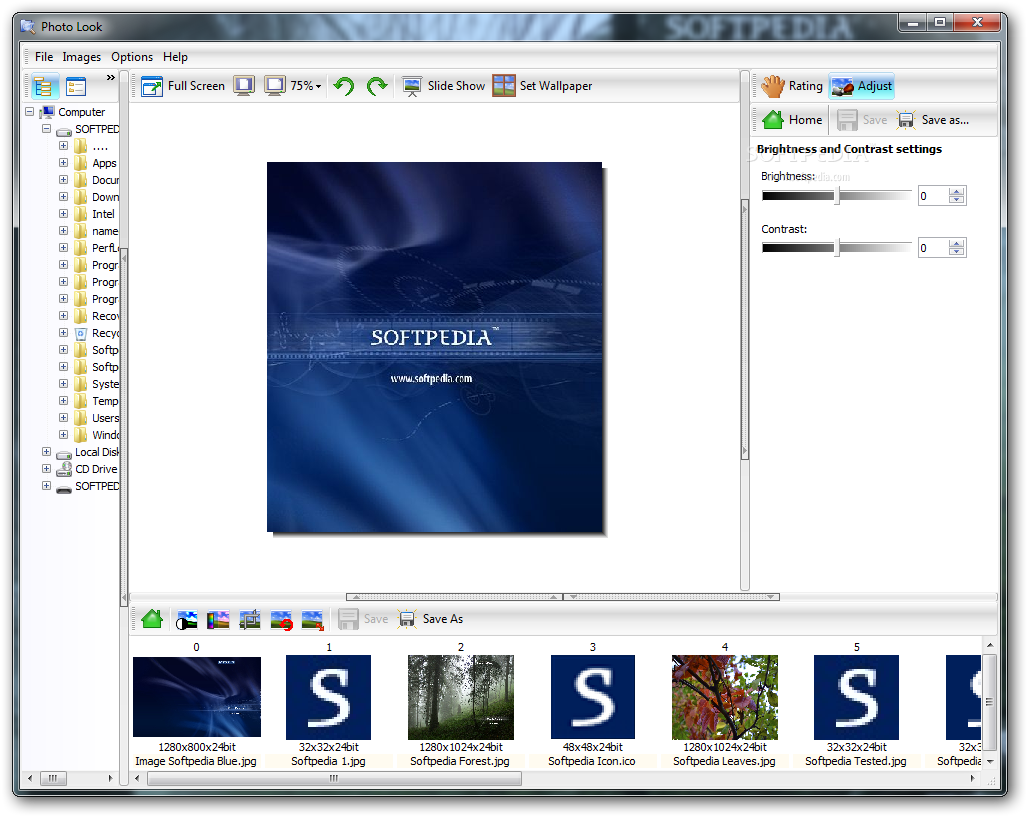This screenshot has height=817, width=1028.
Task: Open the Help menu
Action: coord(175,57)
